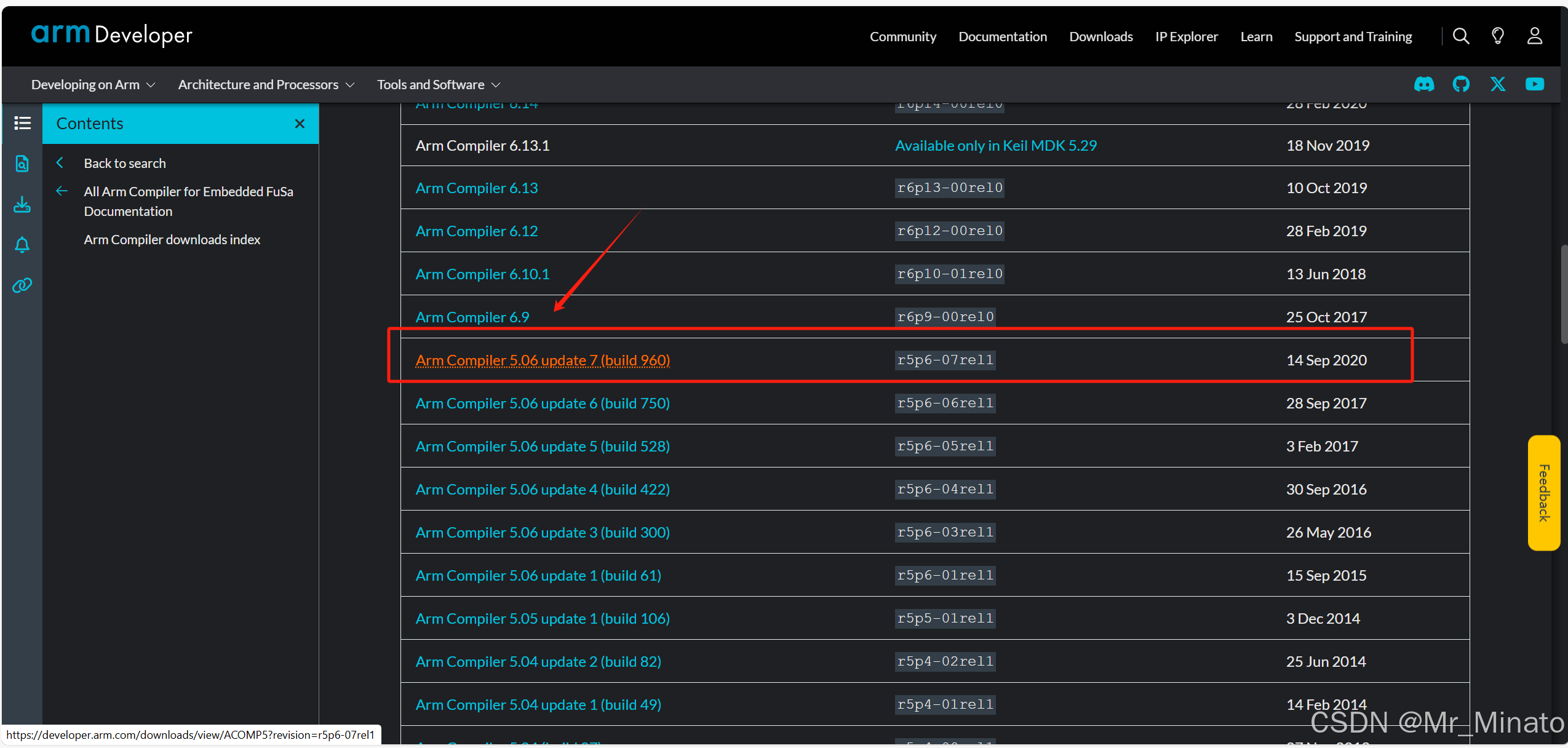The height and width of the screenshot is (748, 1568).
Task: Click the sidebar download icon
Action: click(x=22, y=204)
